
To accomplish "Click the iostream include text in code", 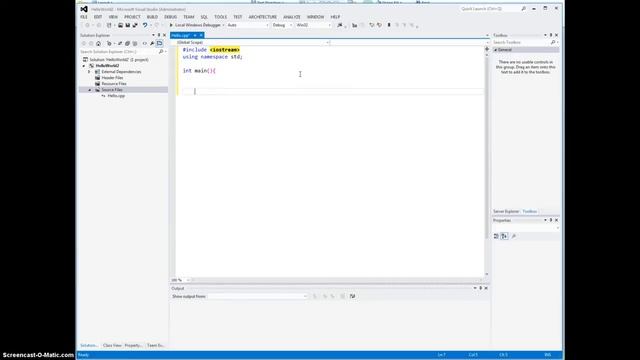I will 224,50.
